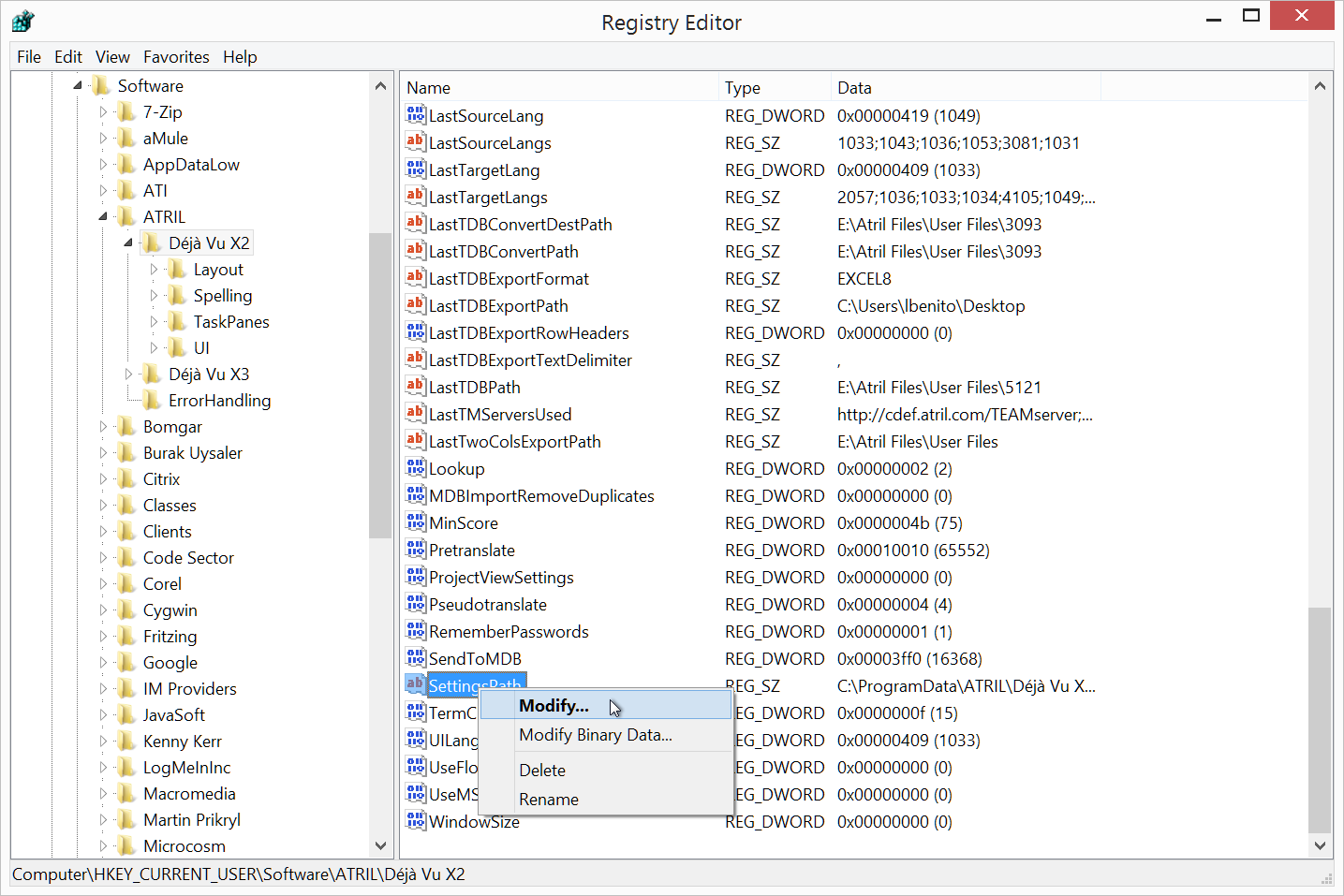Click the string icon of LastTDBExportFormat
This screenshot has width=1344, height=896.
tap(416, 278)
